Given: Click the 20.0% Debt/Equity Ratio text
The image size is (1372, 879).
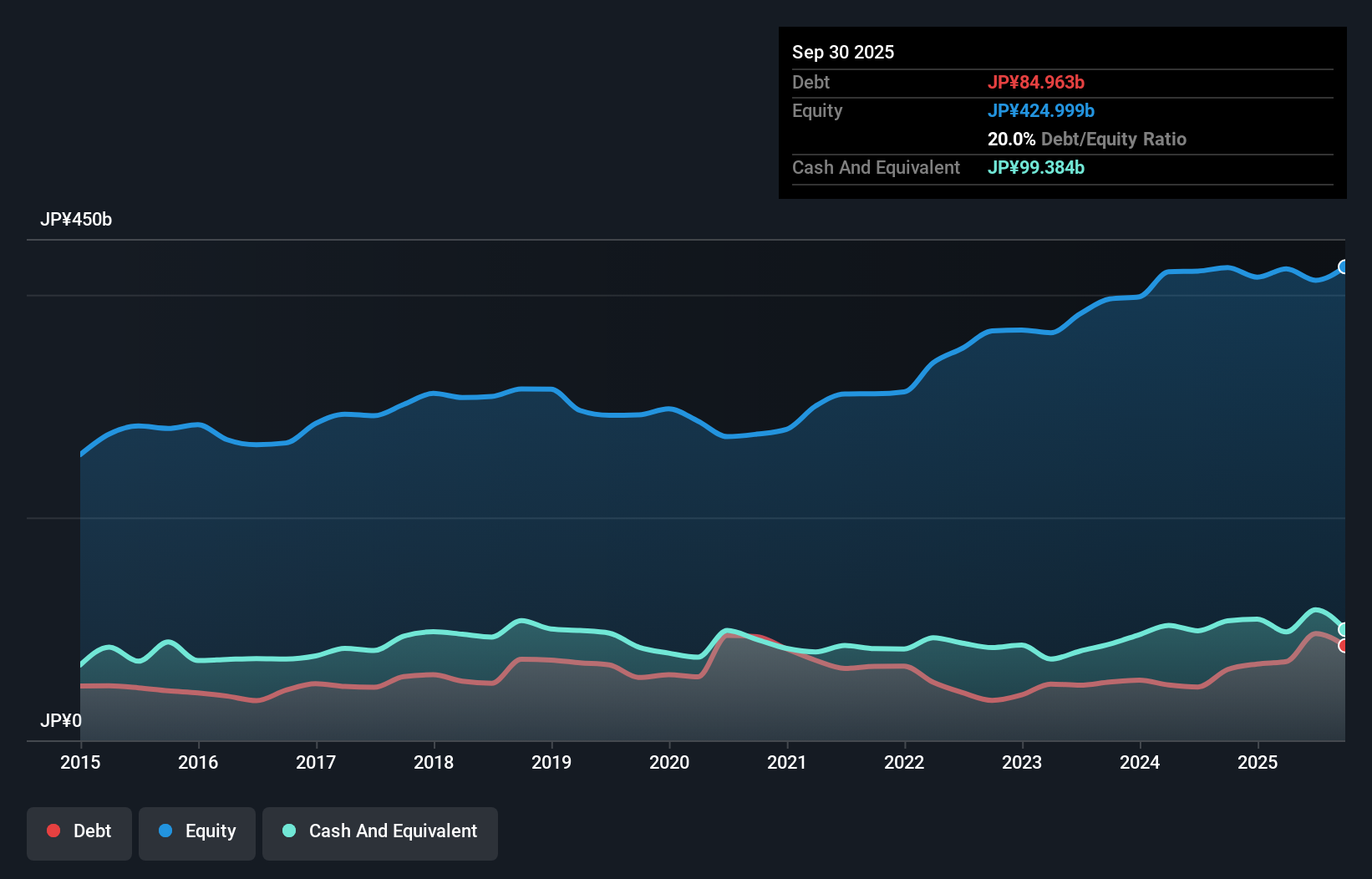Looking at the screenshot, I should [x=1087, y=139].
